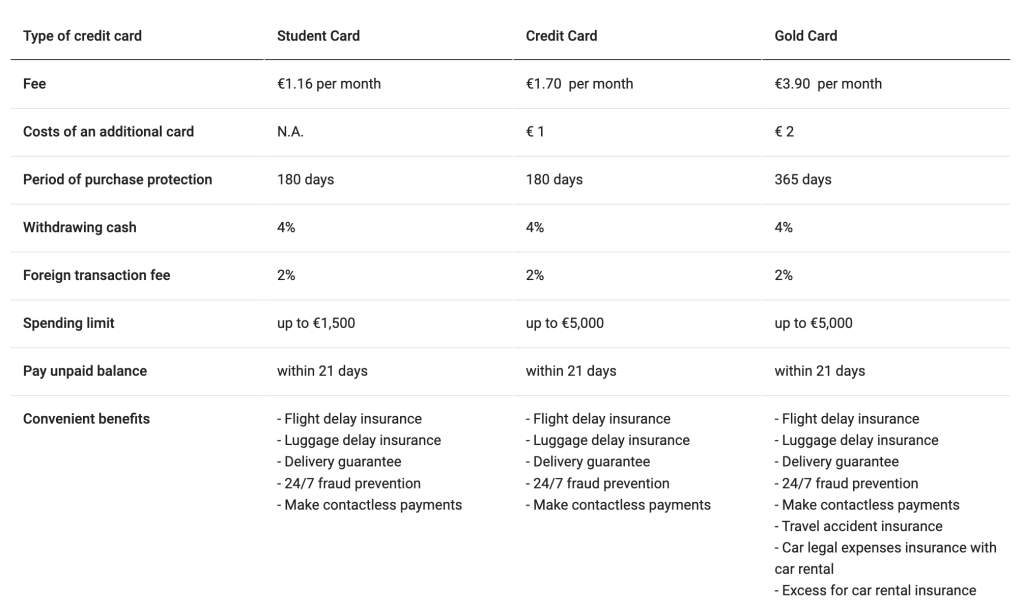This screenshot has height=610, width=1022.
Task: Click the "Convenient benefits" row label
Action: (x=86, y=419)
